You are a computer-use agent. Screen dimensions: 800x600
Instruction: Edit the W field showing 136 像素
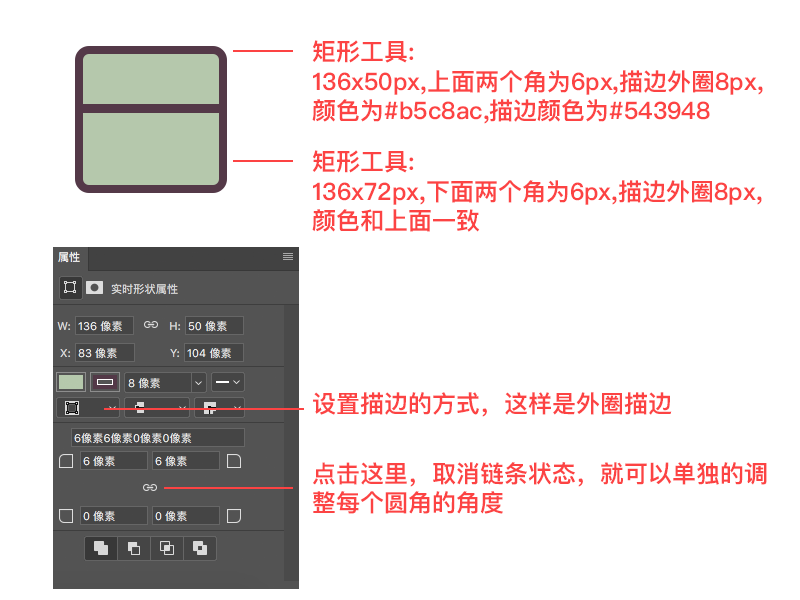tap(105, 326)
